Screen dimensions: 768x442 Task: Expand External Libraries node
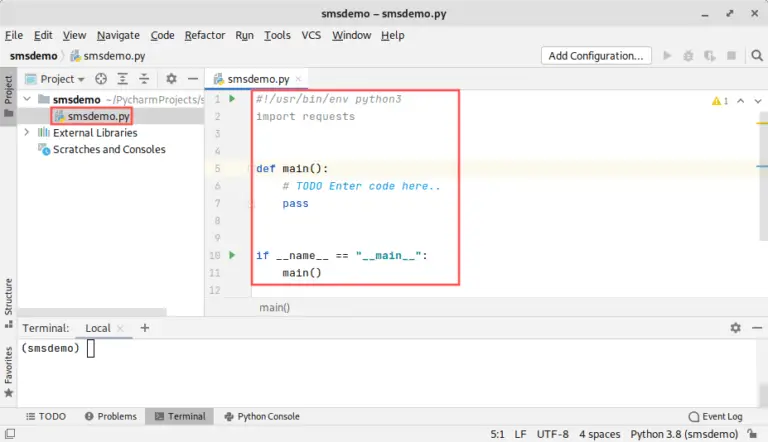pyautogui.click(x=26, y=132)
